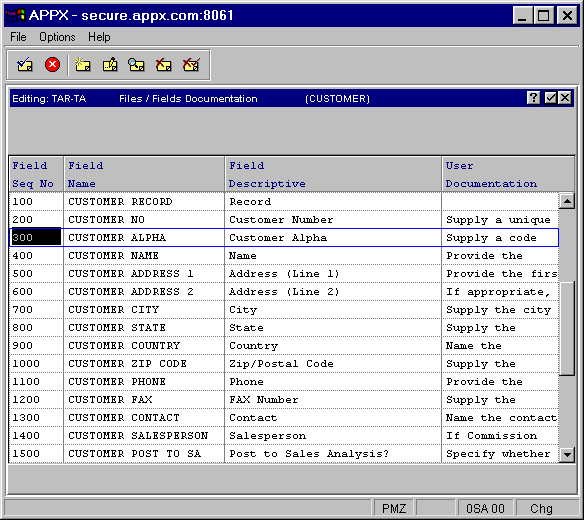Image resolution: width=584 pixels, height=520 pixels.
Task: Click the Address (Line 1) descriptive cell
Action: pos(333,273)
